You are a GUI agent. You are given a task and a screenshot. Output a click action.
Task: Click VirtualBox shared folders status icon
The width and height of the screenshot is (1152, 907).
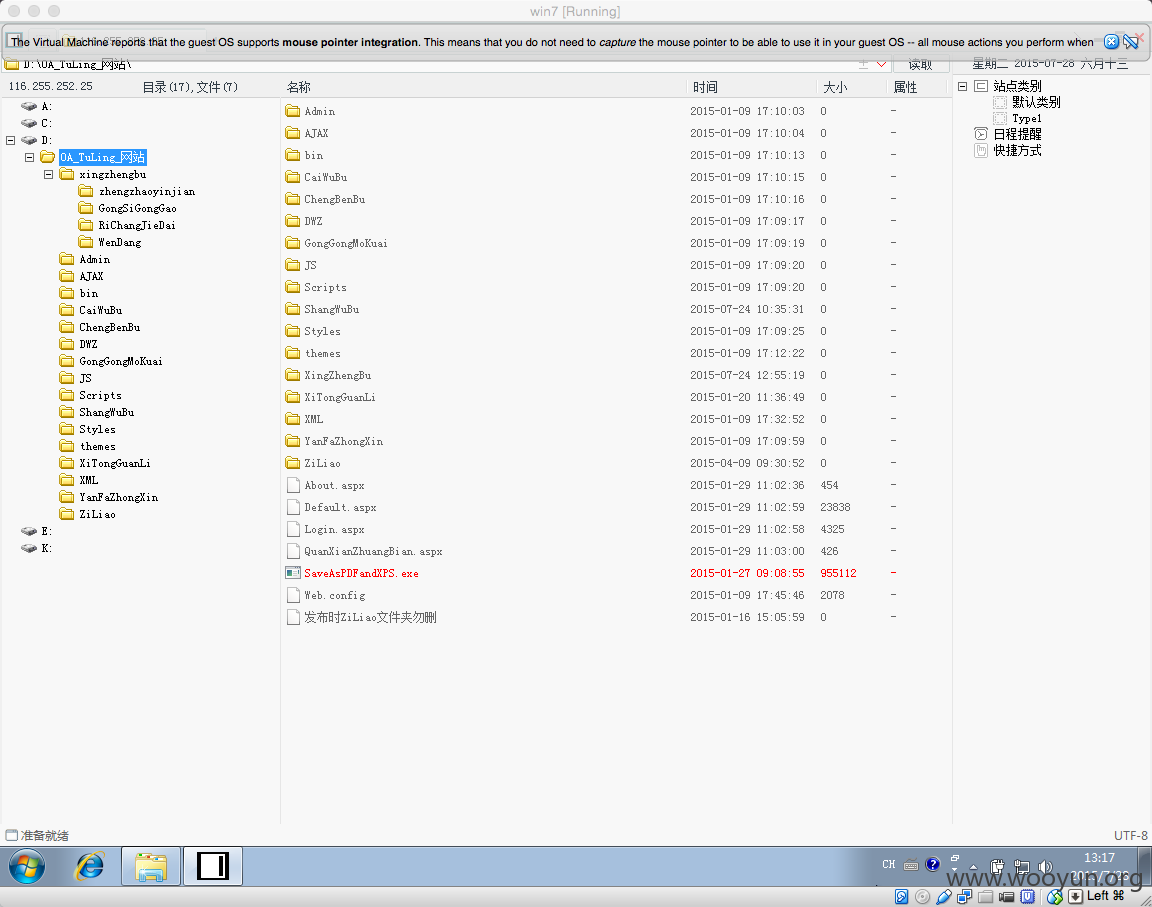click(986, 896)
